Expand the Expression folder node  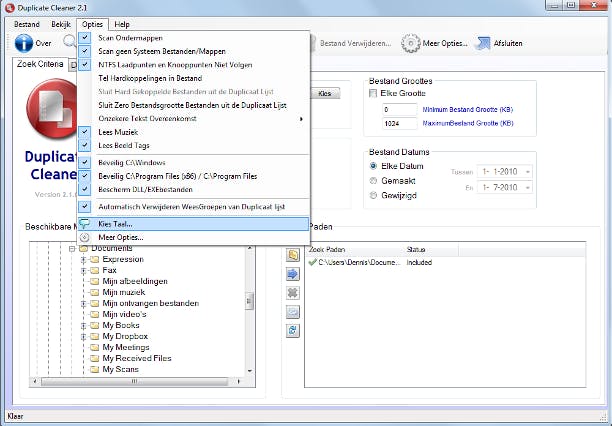coord(83,259)
